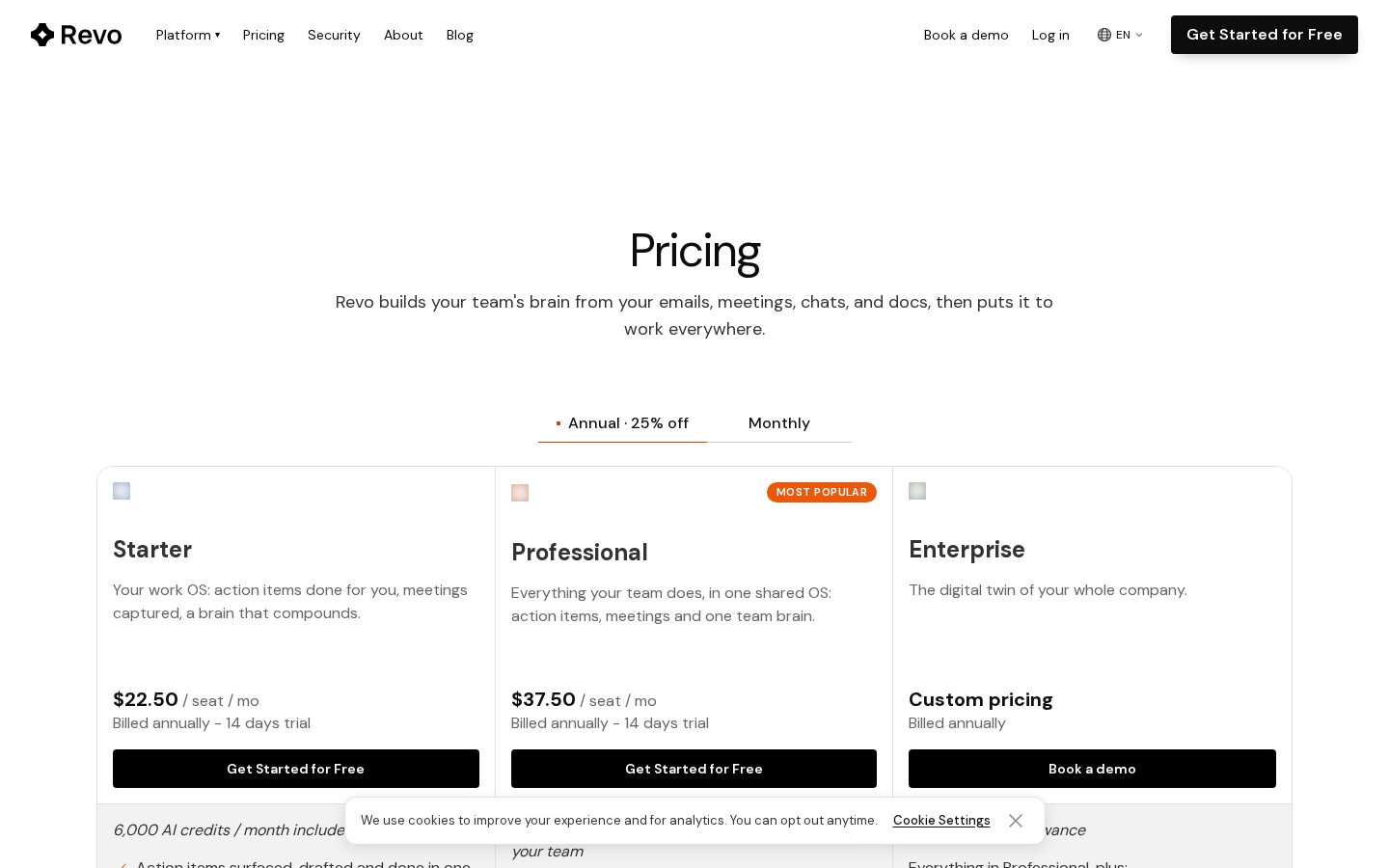The width and height of the screenshot is (1389, 868).
Task: Click the Enterprise plan heading
Action: (x=967, y=550)
